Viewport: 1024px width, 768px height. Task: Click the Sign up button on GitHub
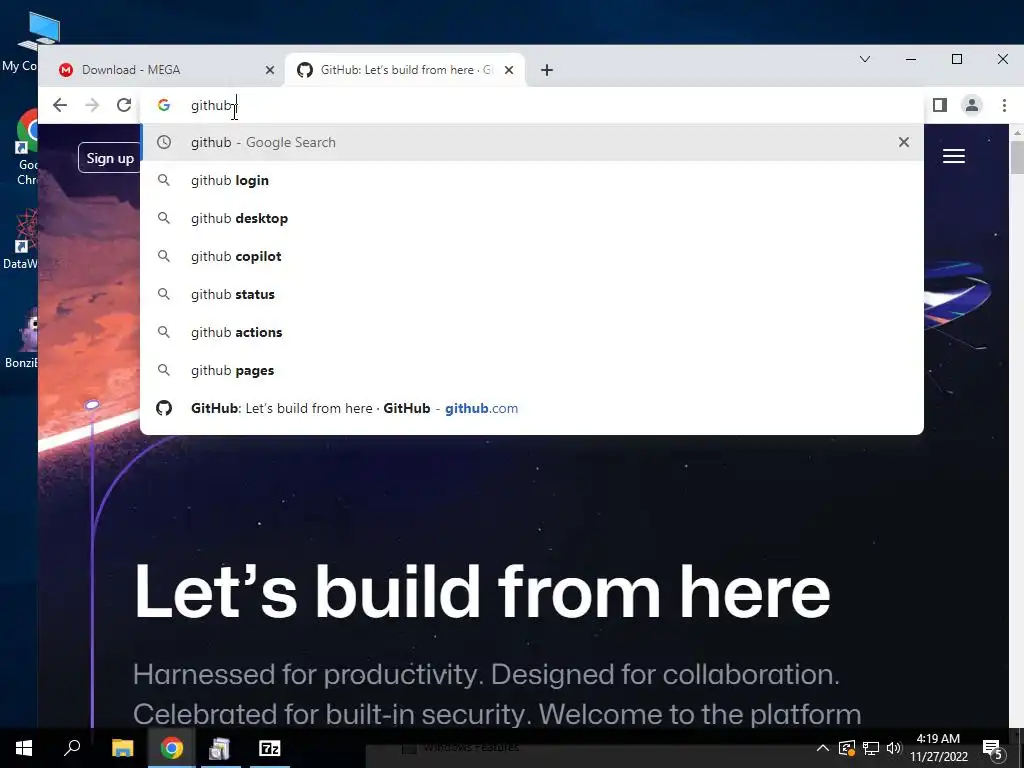point(109,158)
